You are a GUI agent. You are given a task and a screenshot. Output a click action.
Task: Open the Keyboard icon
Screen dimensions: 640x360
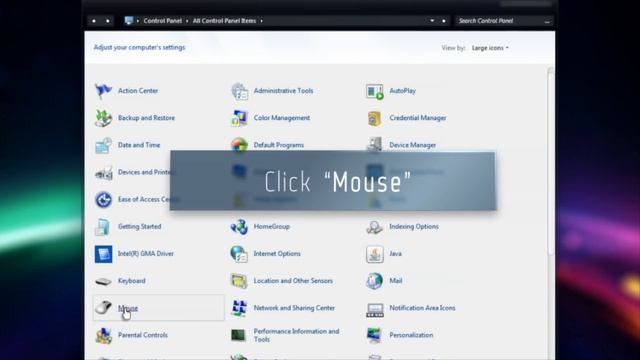click(x=103, y=281)
